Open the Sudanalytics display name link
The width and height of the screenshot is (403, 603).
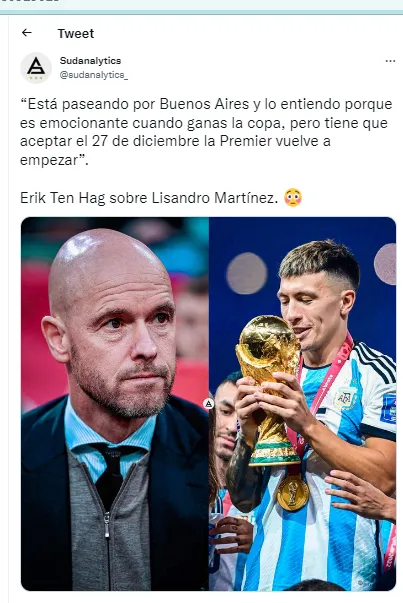point(90,61)
